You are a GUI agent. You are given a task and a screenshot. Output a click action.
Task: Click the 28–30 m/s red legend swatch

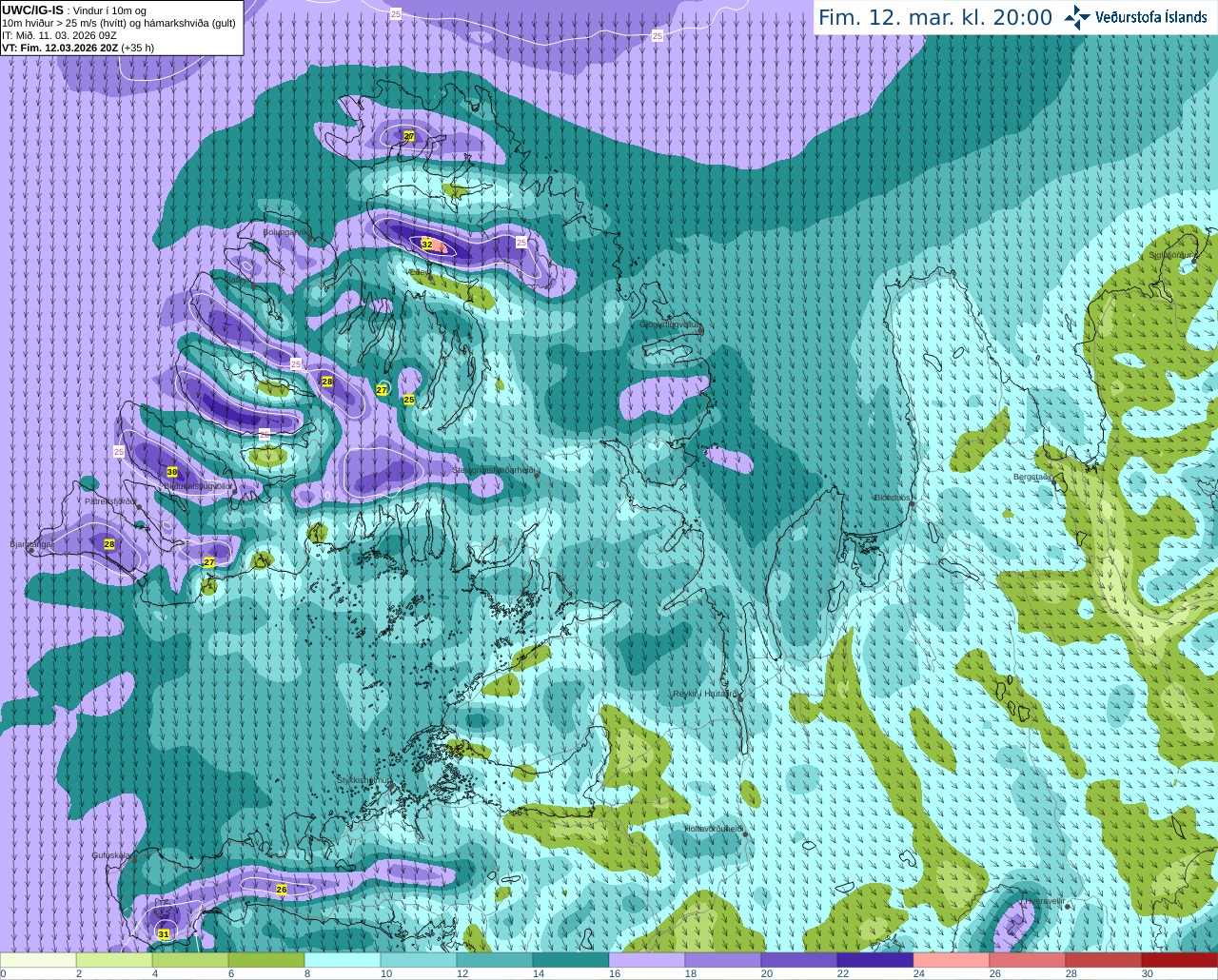(x=1104, y=960)
